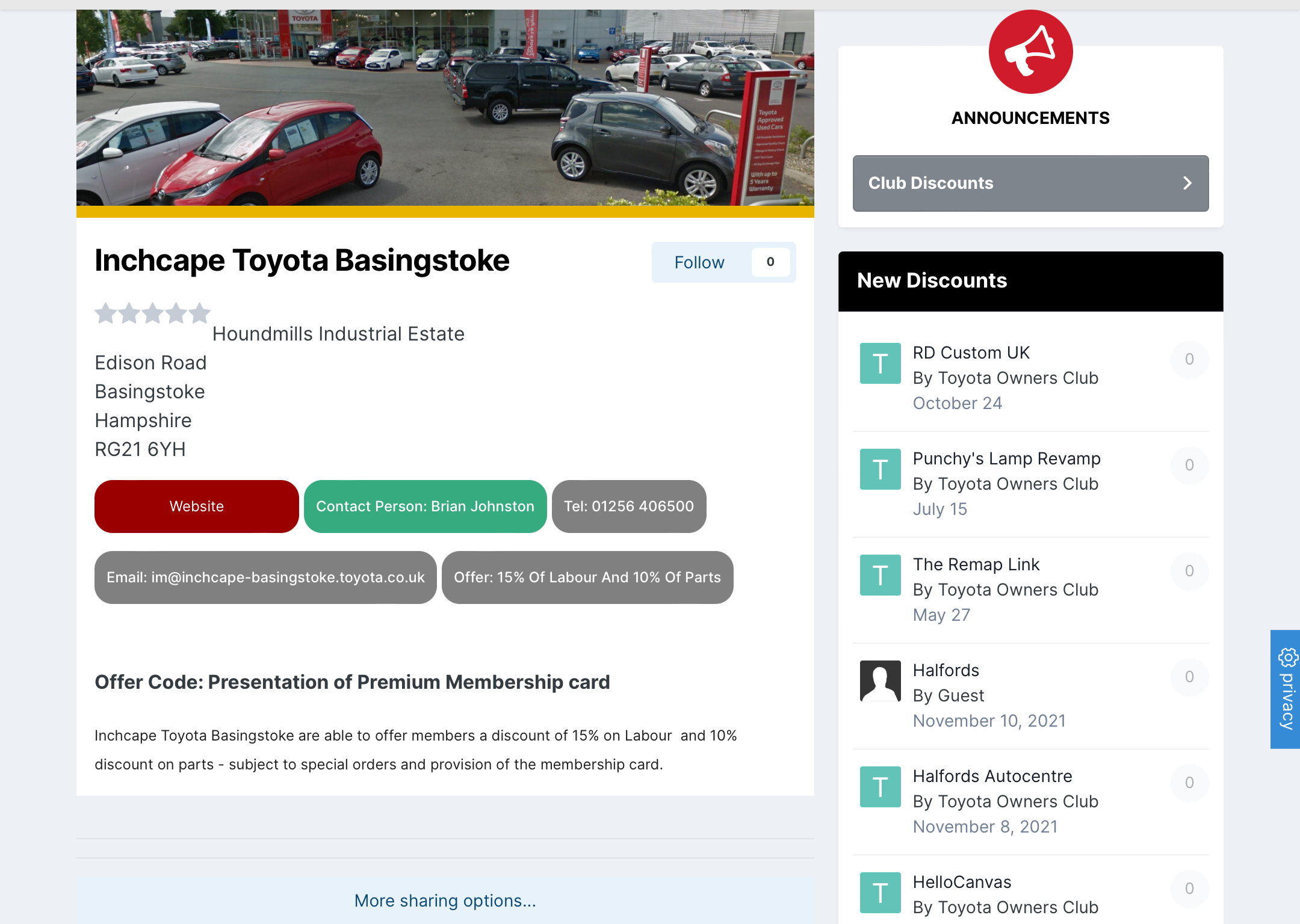The height and width of the screenshot is (924, 1300).
Task: Click Toyota Owners Club under Punchy's Lamp Revamp
Action: coord(1018,484)
